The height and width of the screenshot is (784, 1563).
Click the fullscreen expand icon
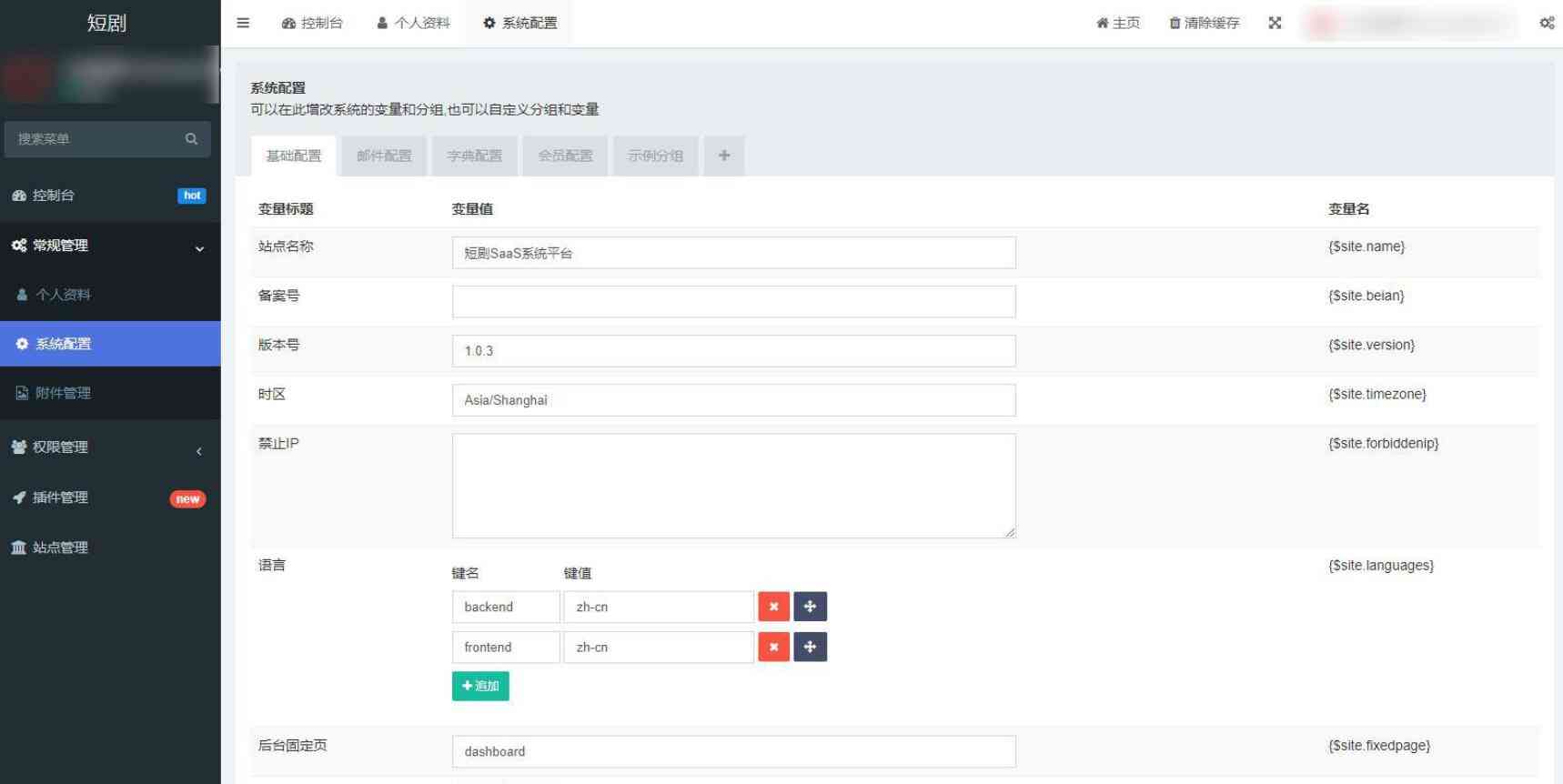[1275, 23]
